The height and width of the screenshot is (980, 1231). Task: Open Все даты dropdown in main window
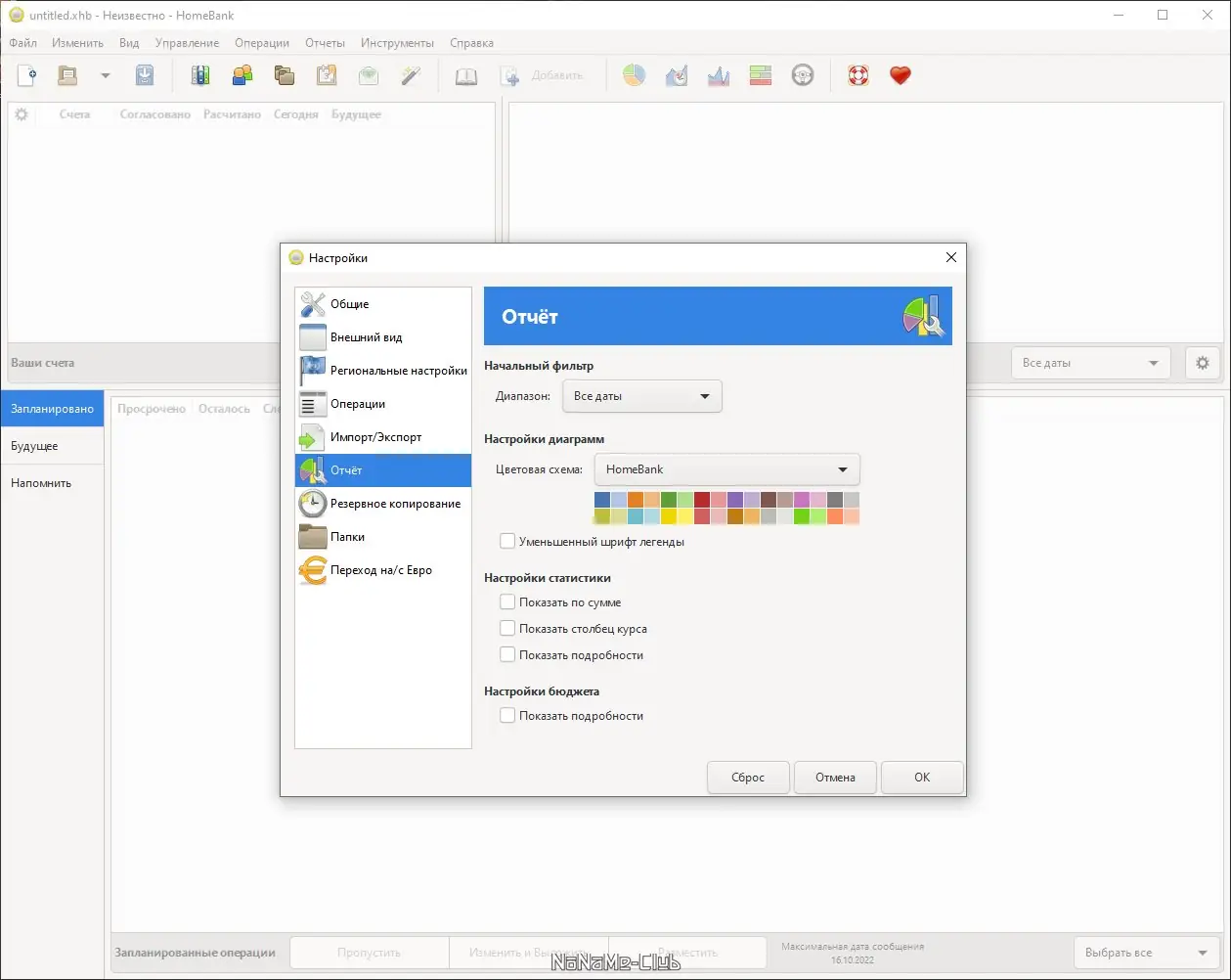pos(1090,363)
